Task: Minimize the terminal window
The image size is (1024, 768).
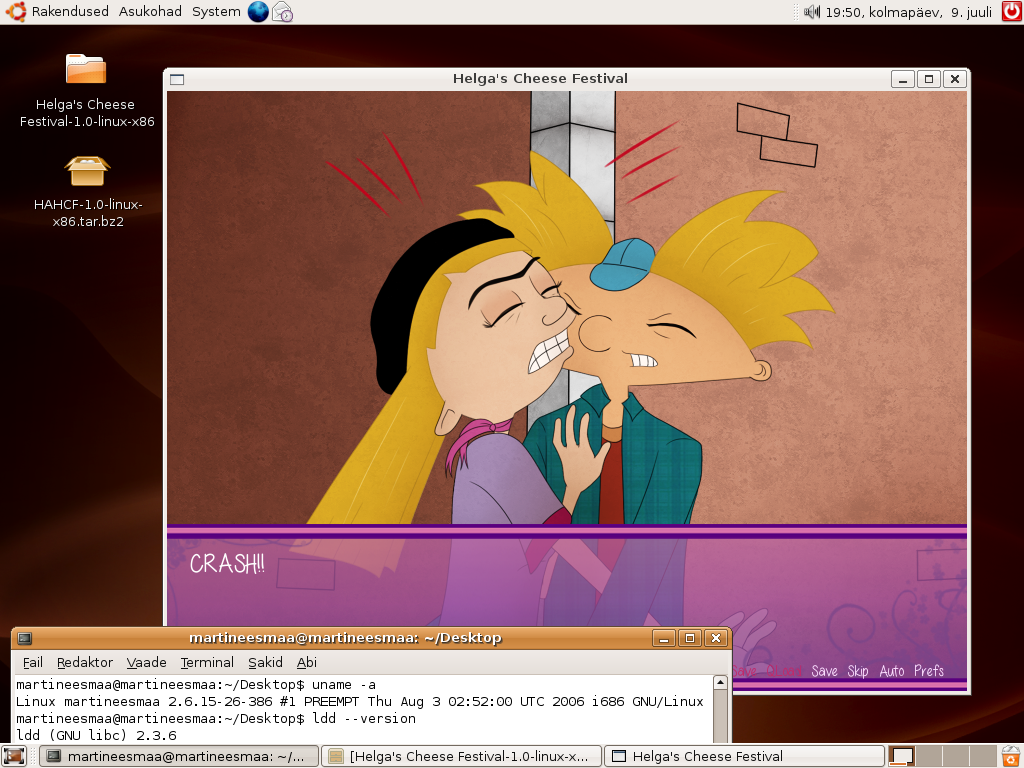Action: click(x=664, y=638)
